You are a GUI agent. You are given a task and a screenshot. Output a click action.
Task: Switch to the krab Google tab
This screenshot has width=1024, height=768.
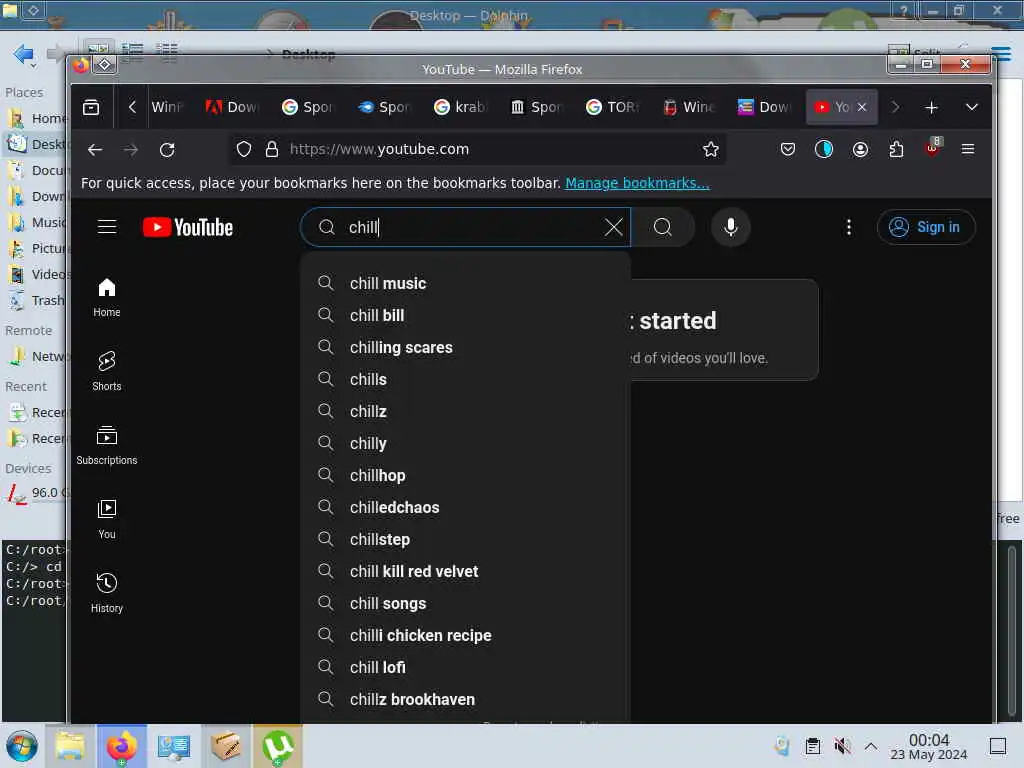461,107
